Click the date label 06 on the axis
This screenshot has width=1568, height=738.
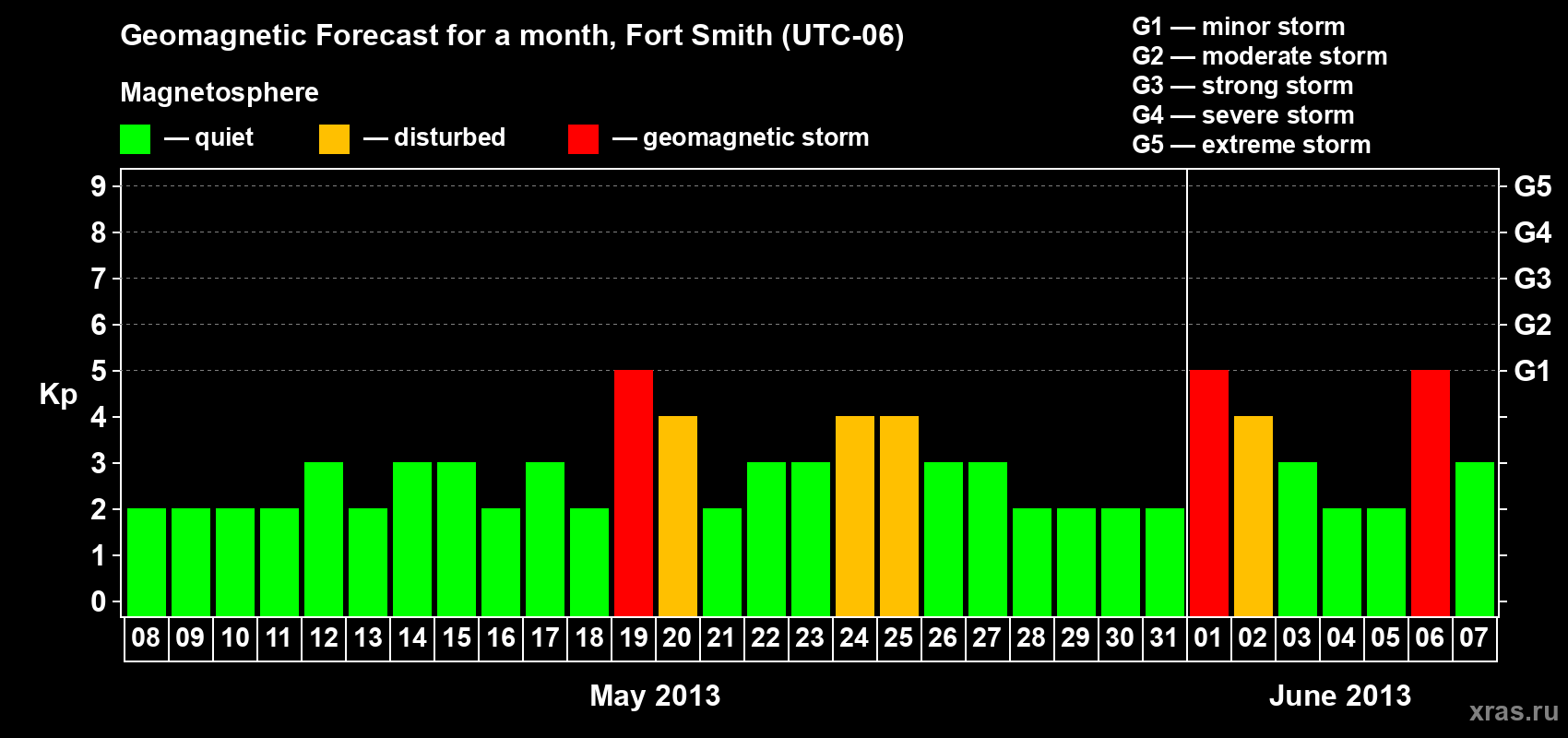pos(1430,638)
